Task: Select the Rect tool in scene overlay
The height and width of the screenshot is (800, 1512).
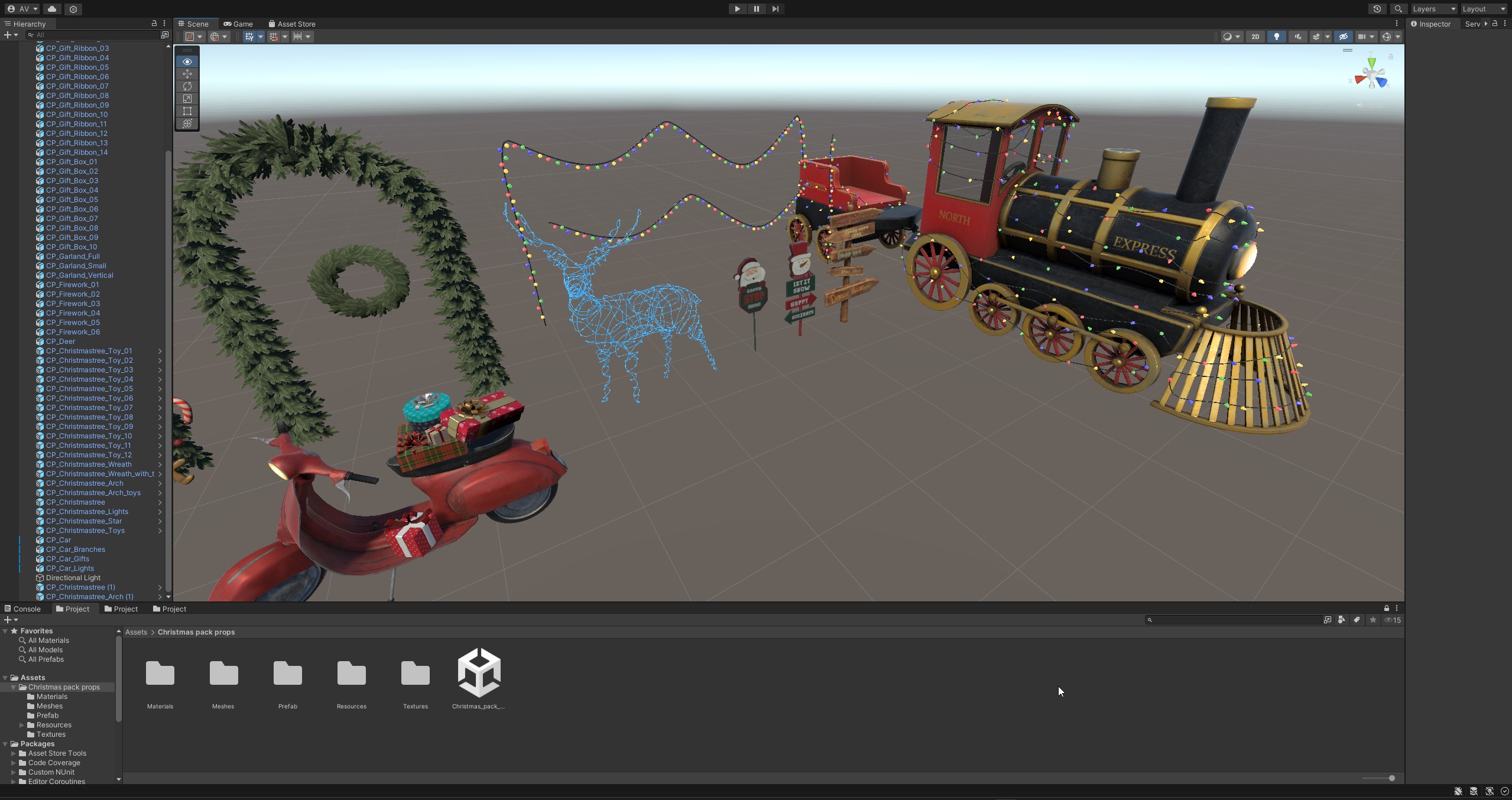Action: pyautogui.click(x=187, y=111)
